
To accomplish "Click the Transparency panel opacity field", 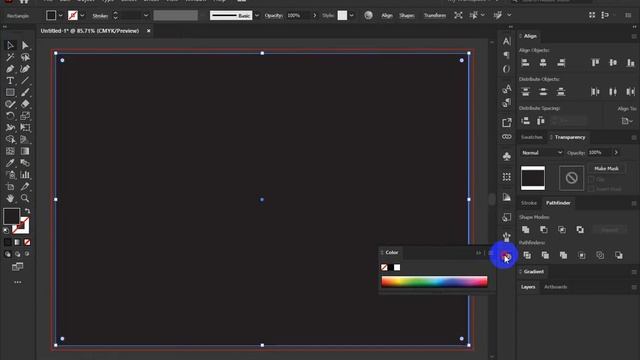I will [x=599, y=153].
